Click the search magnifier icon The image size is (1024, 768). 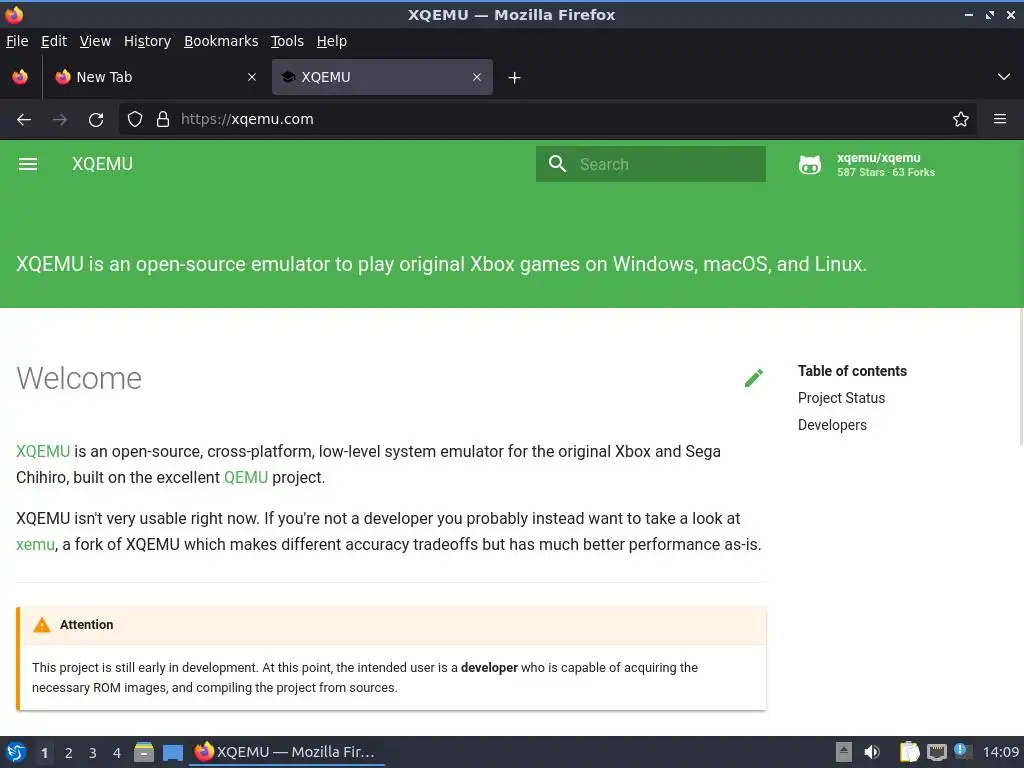coord(557,164)
